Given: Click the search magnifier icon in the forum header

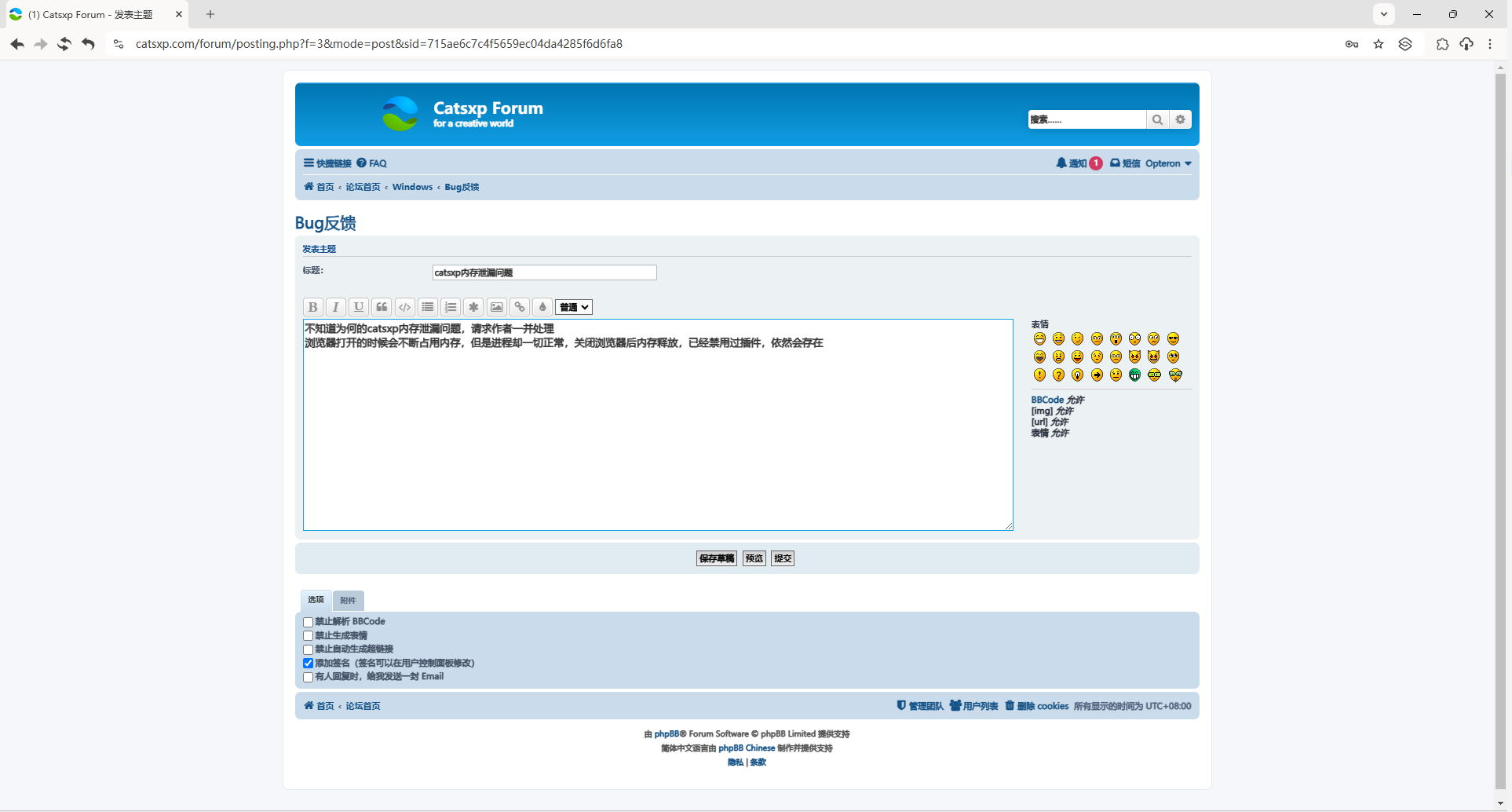Looking at the screenshot, I should coord(1156,119).
